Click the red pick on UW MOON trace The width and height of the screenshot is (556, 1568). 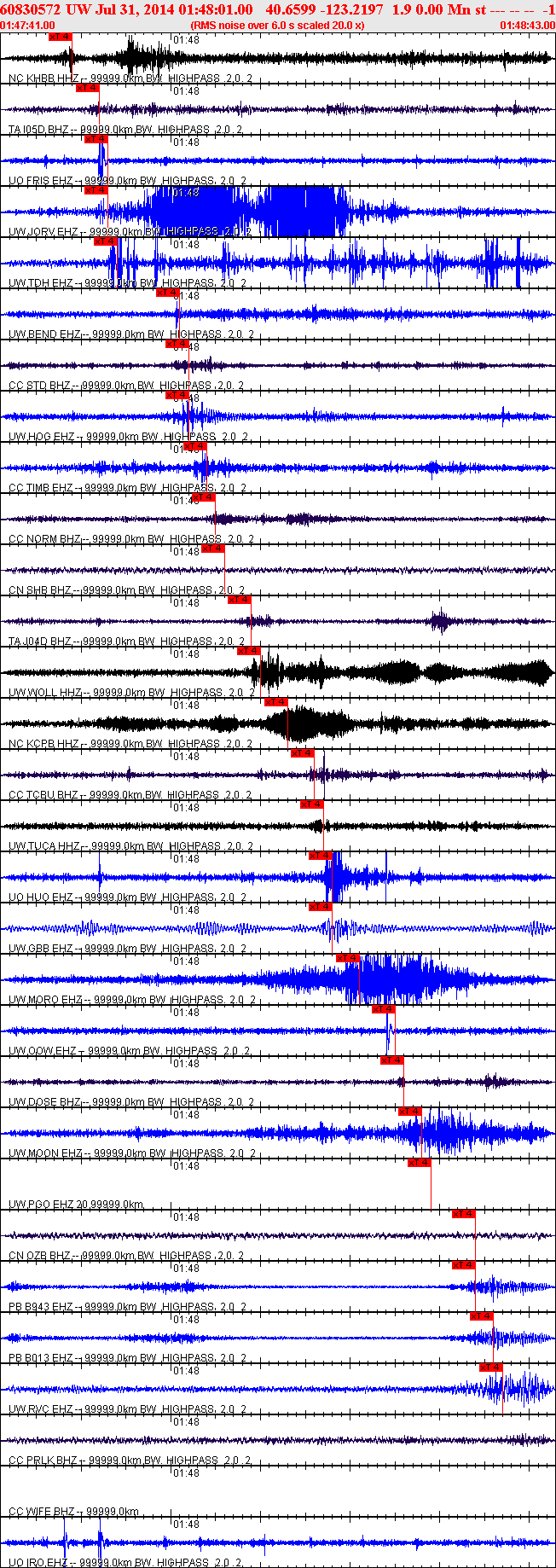tap(409, 1112)
